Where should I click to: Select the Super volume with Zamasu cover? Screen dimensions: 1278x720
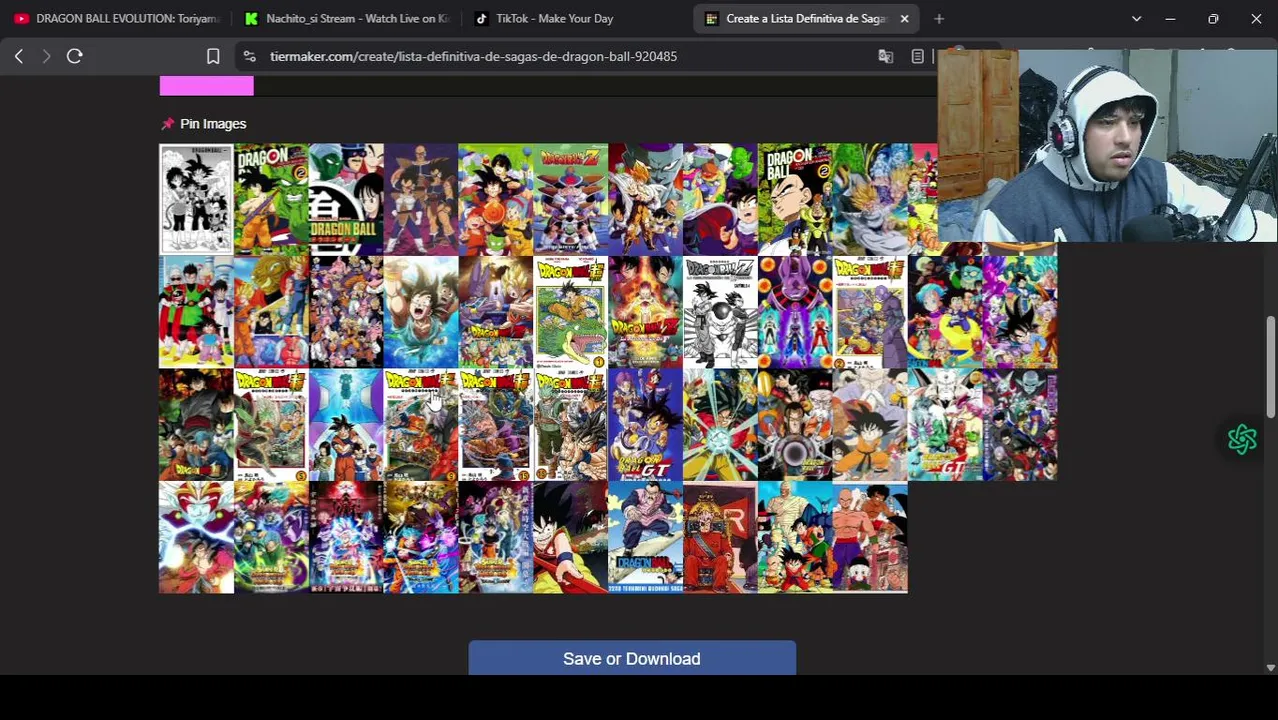(271, 425)
